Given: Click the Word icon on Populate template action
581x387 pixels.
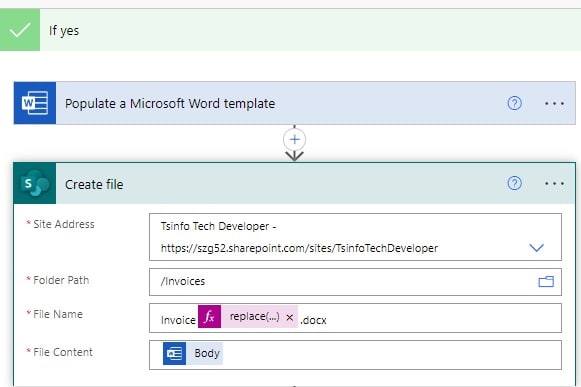Looking at the screenshot, I should (x=35, y=103).
